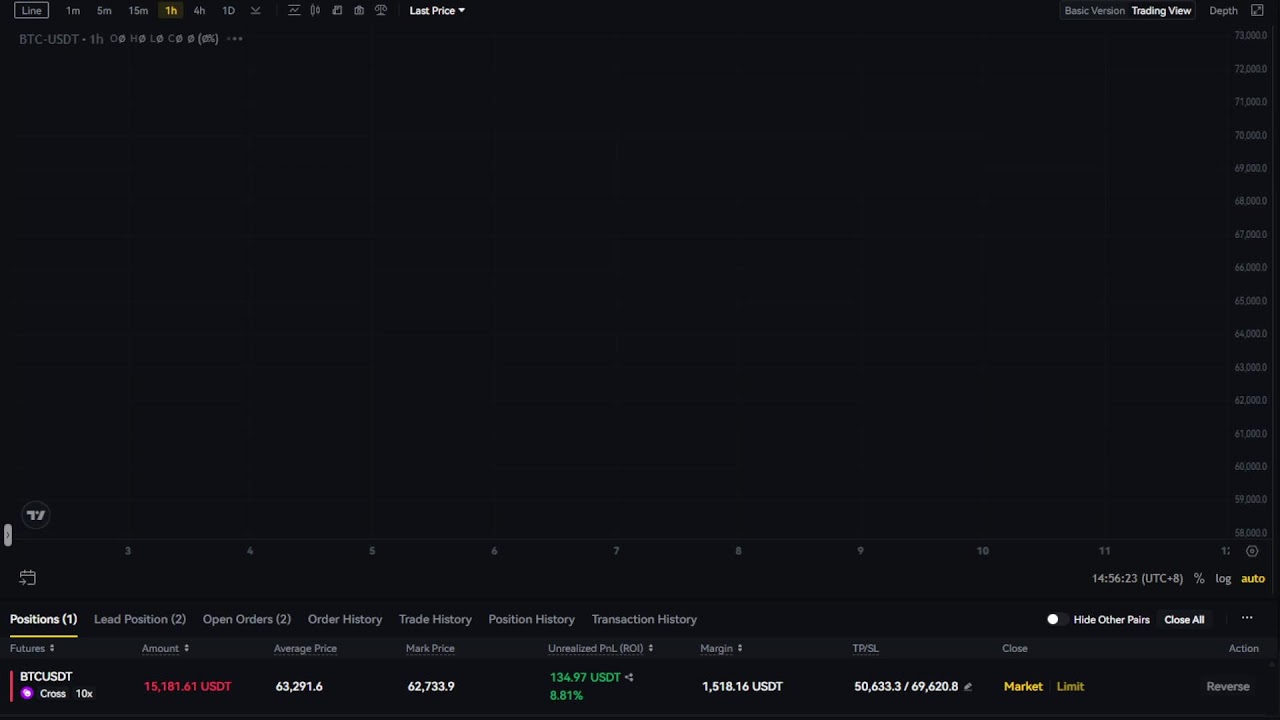Select the Trading View chart
This screenshot has height=720, width=1280.
[1161, 10]
